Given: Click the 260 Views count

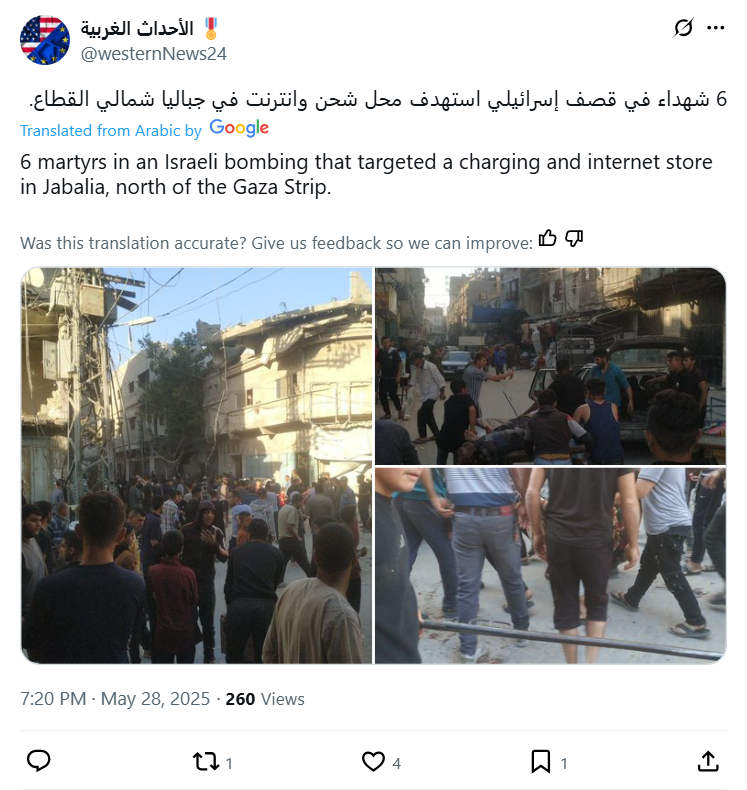Looking at the screenshot, I should coord(265,699).
